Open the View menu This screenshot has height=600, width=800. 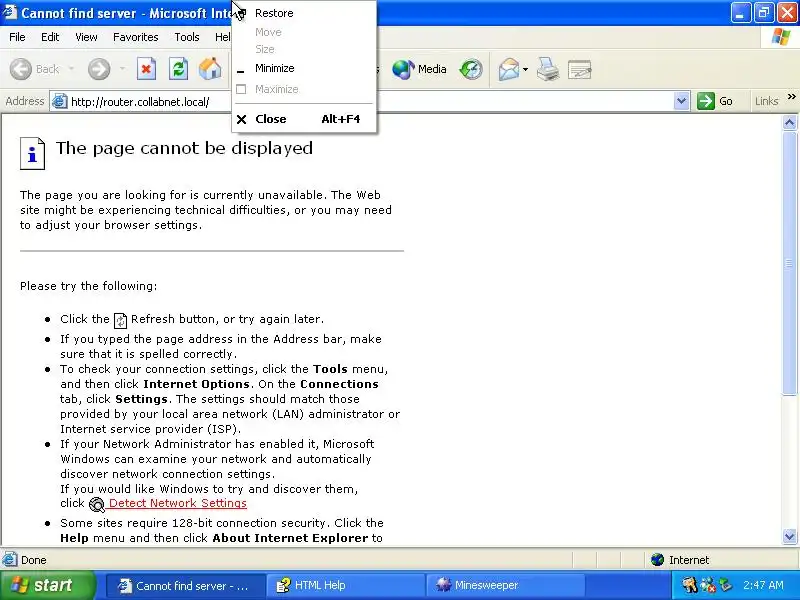coord(86,37)
